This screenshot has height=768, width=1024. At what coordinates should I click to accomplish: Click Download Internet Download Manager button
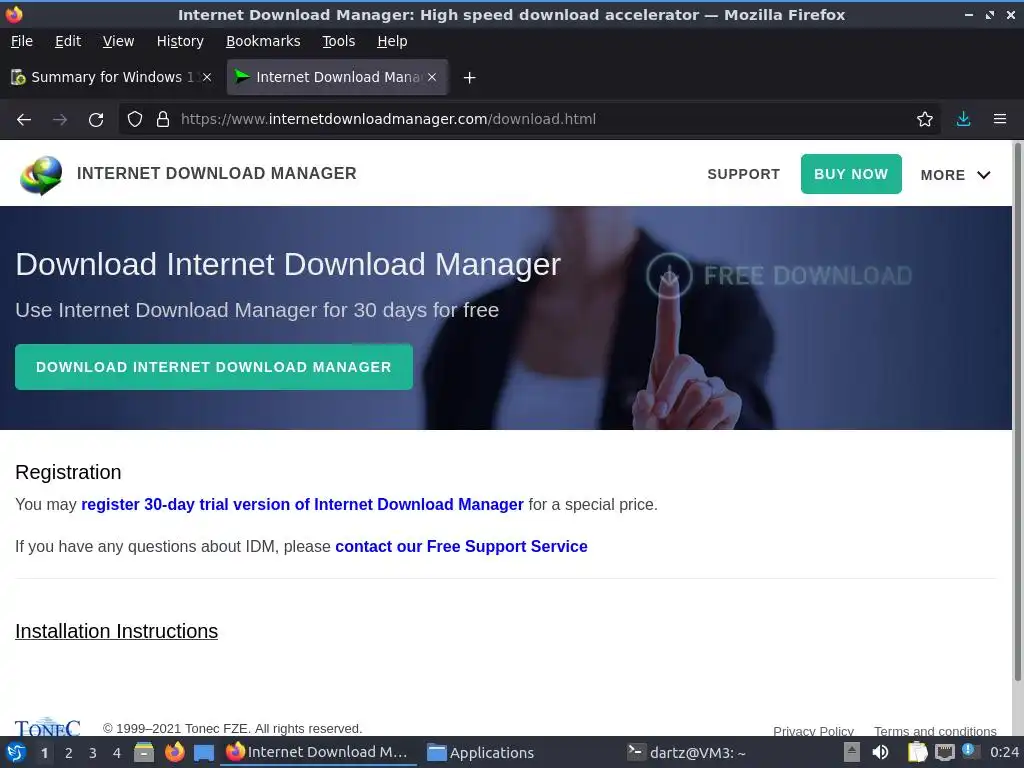214,367
